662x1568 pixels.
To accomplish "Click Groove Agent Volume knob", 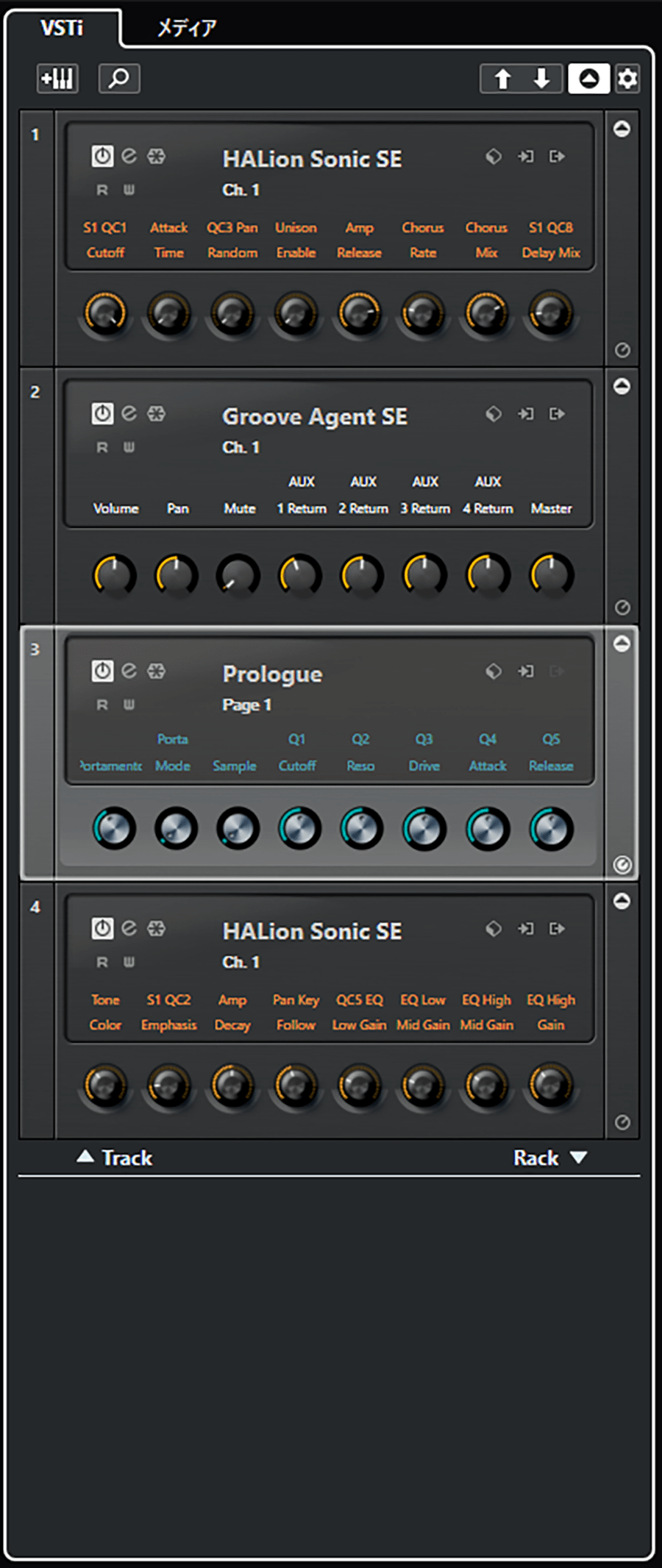I will (x=114, y=576).
